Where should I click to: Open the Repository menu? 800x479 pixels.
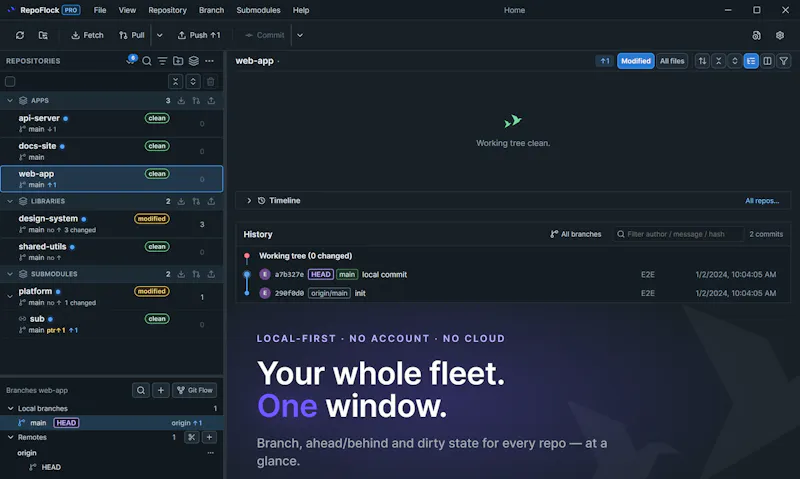tap(167, 10)
